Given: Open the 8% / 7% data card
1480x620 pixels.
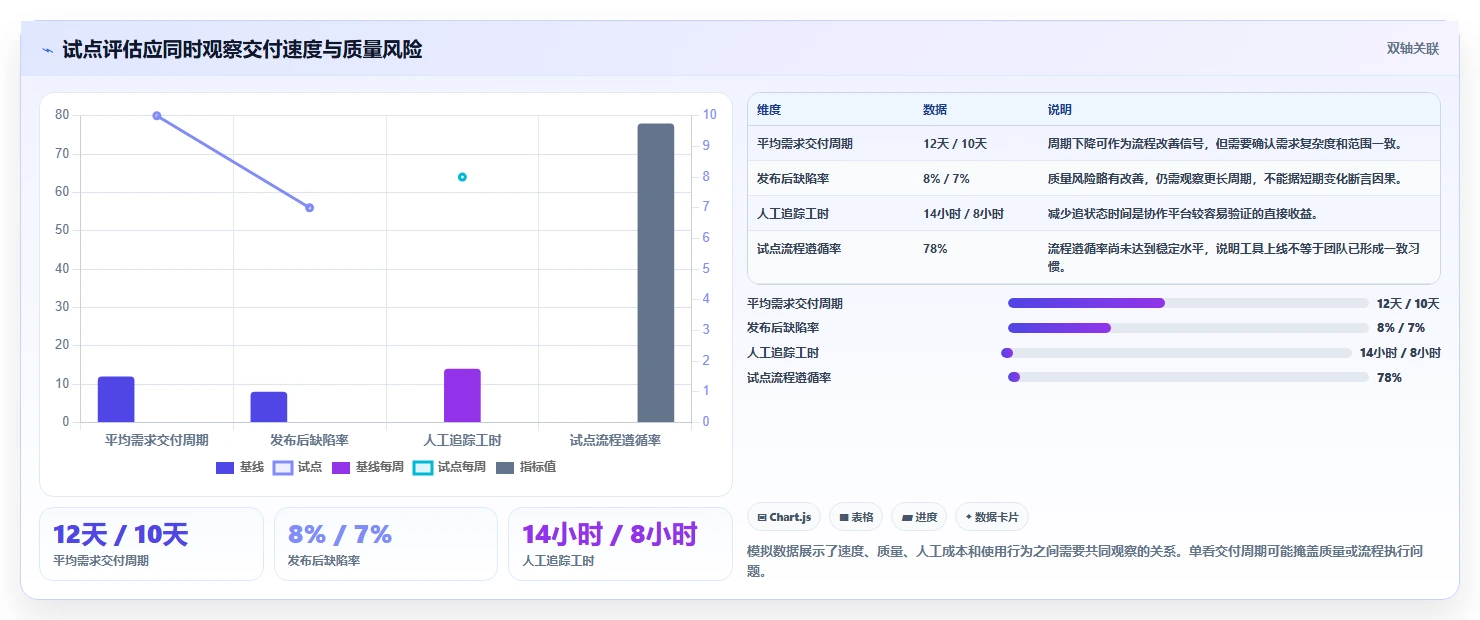Looking at the screenshot, I should [386, 544].
